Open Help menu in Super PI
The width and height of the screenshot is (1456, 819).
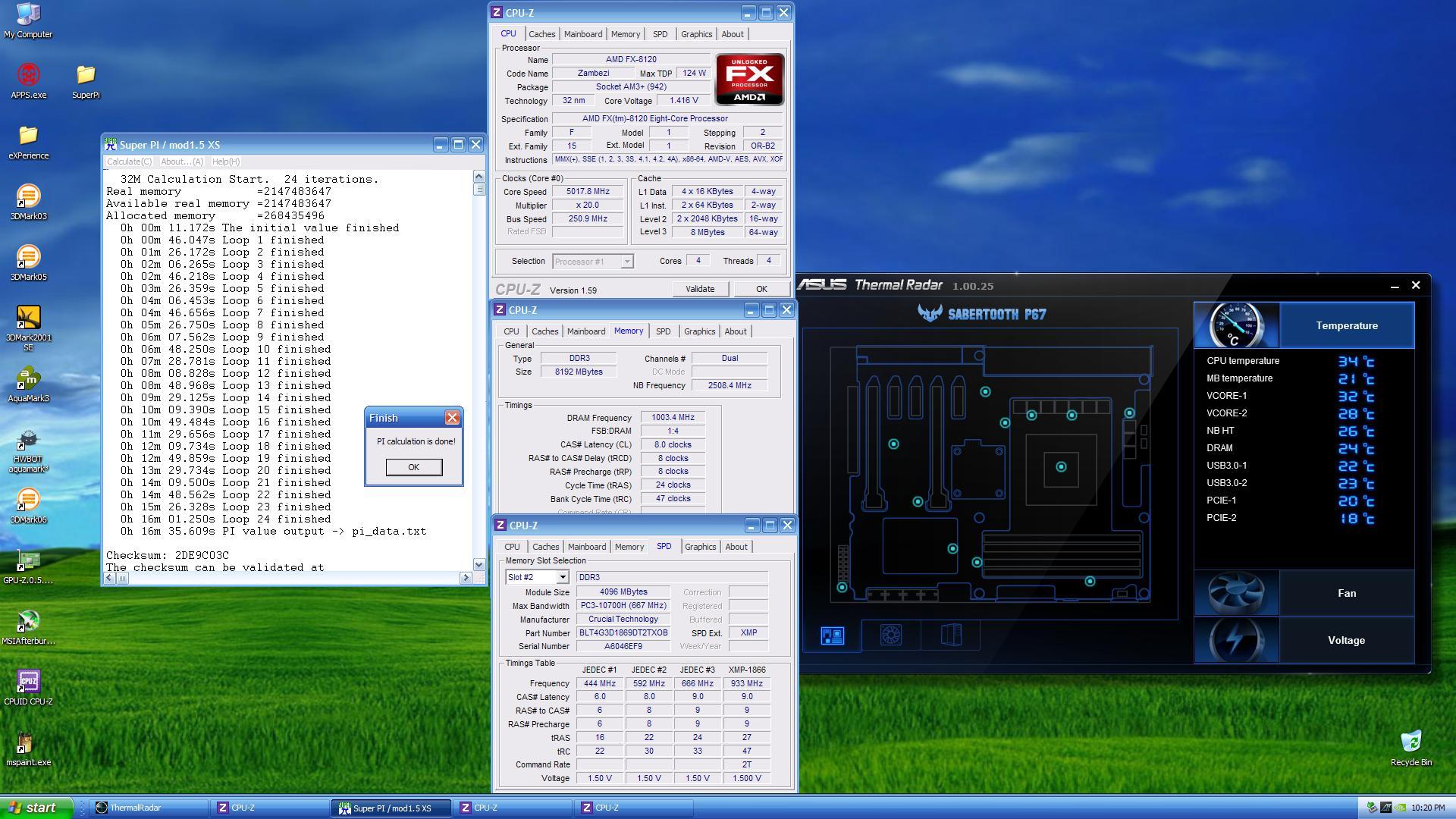tap(226, 162)
